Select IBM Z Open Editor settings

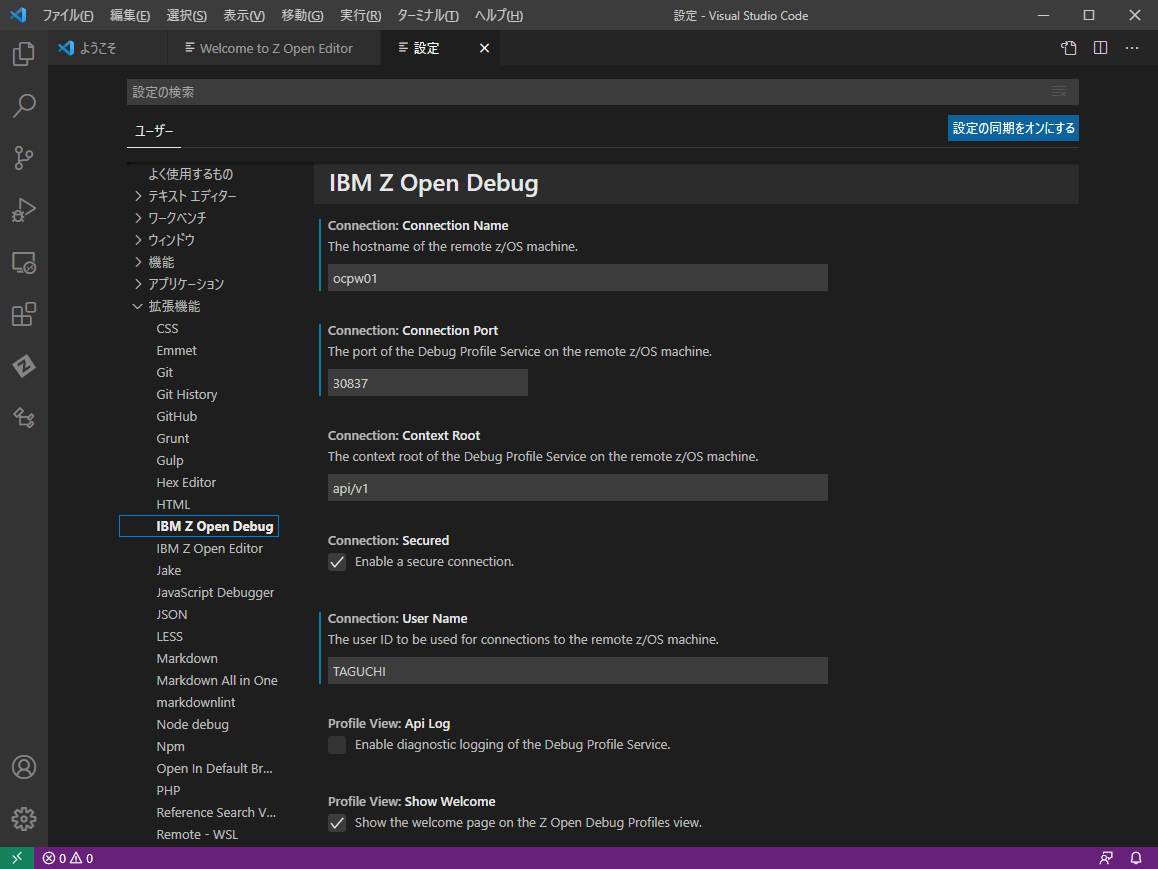click(x=210, y=549)
